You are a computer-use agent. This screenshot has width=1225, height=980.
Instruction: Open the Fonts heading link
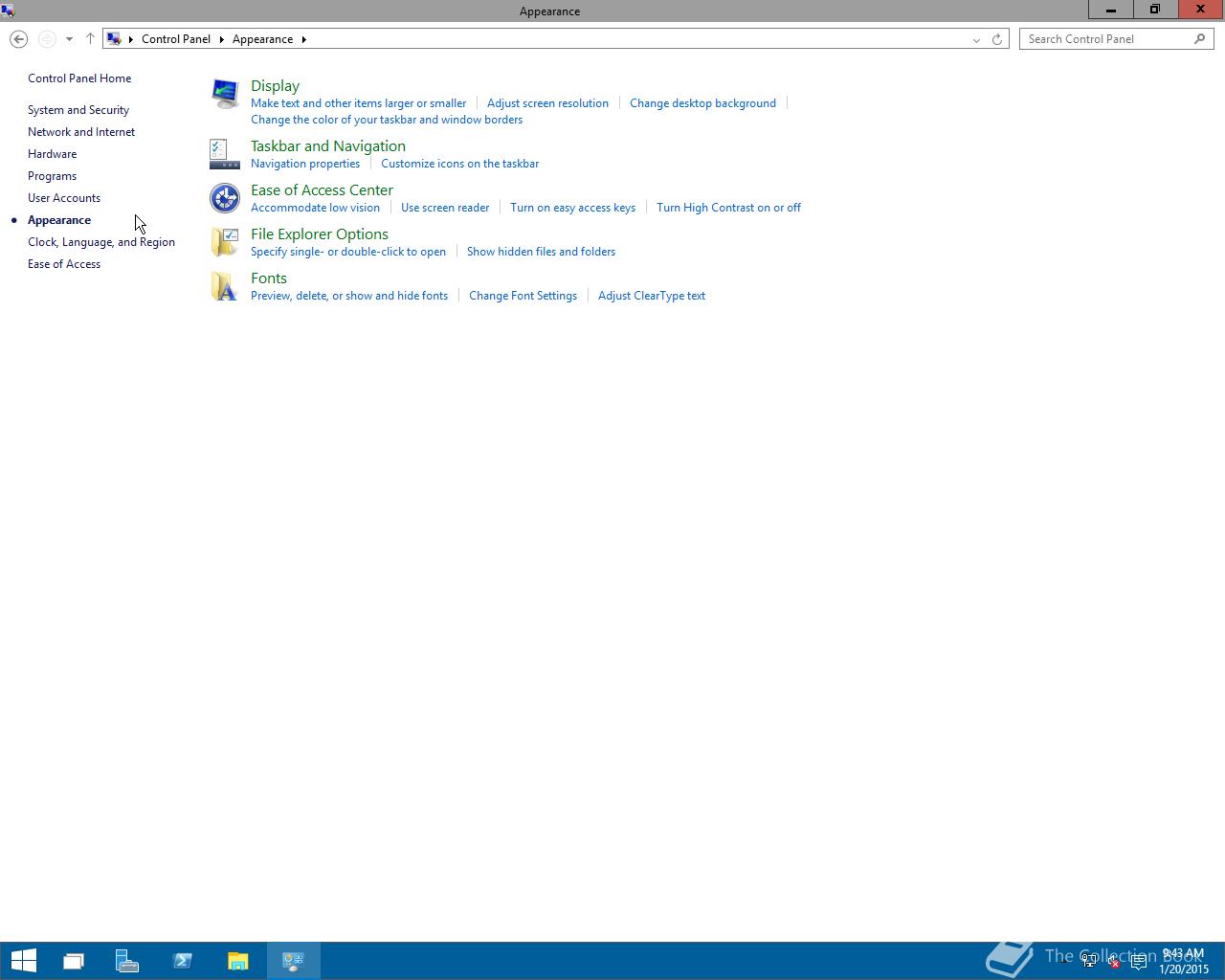(x=269, y=278)
